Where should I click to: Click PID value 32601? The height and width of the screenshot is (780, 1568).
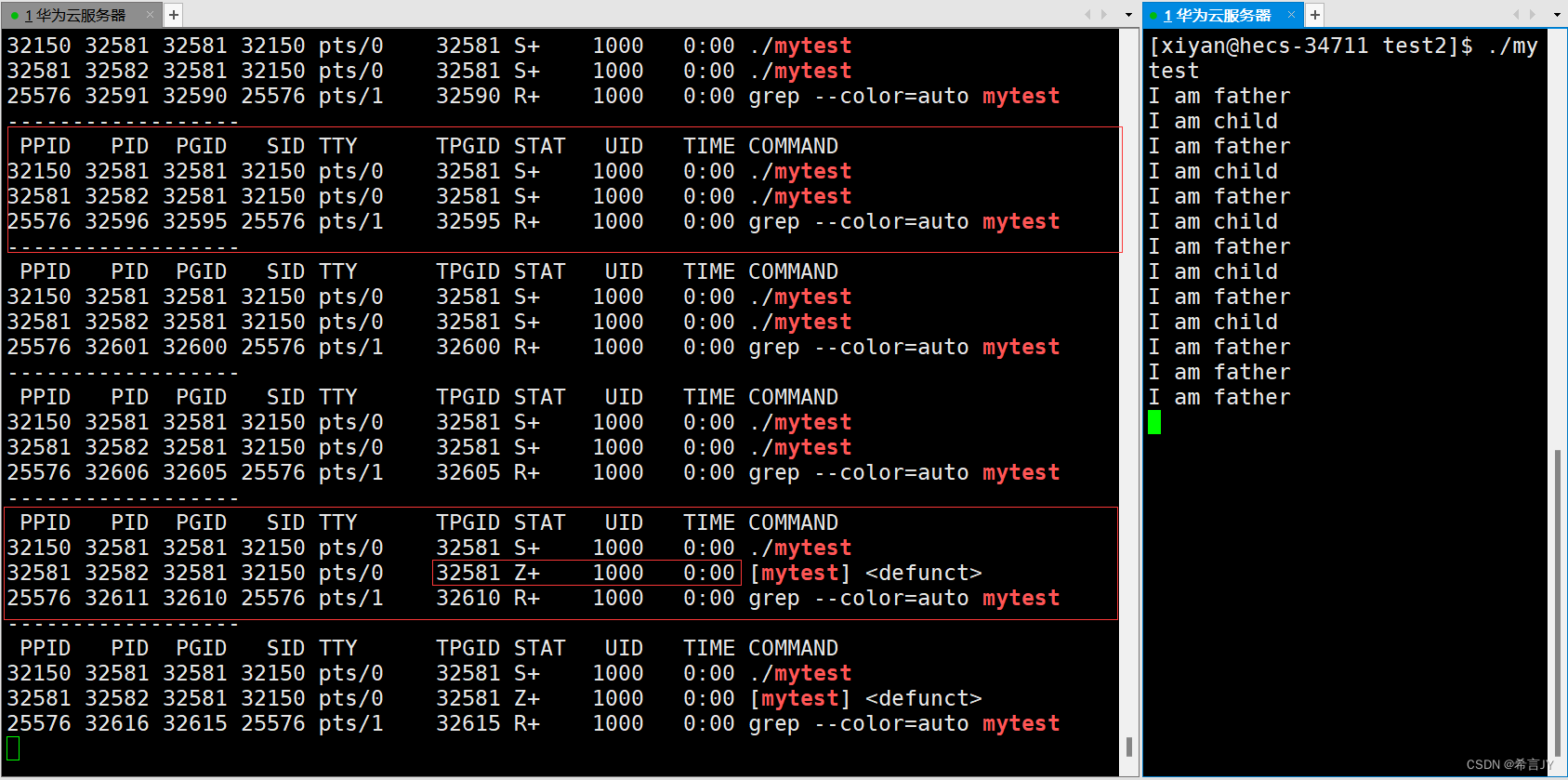pyautogui.click(x=117, y=347)
